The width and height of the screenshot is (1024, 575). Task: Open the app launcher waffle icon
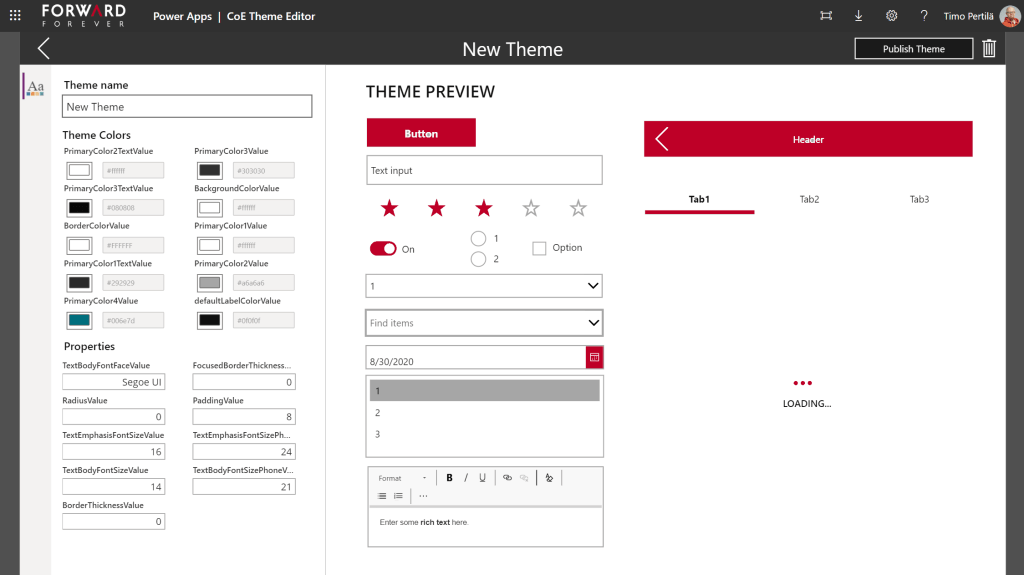click(15, 16)
